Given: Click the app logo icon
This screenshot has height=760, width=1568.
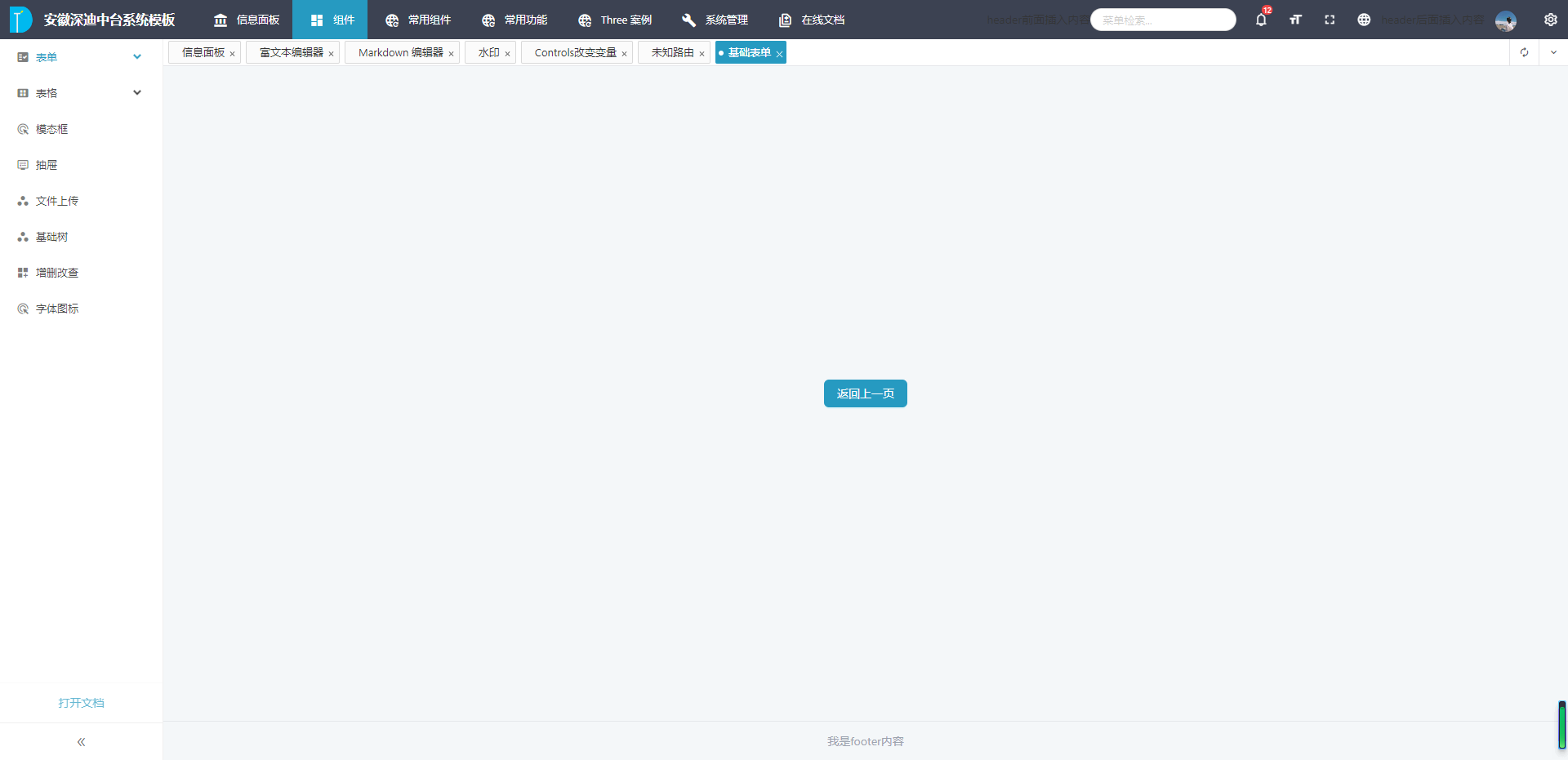Looking at the screenshot, I should [x=20, y=20].
